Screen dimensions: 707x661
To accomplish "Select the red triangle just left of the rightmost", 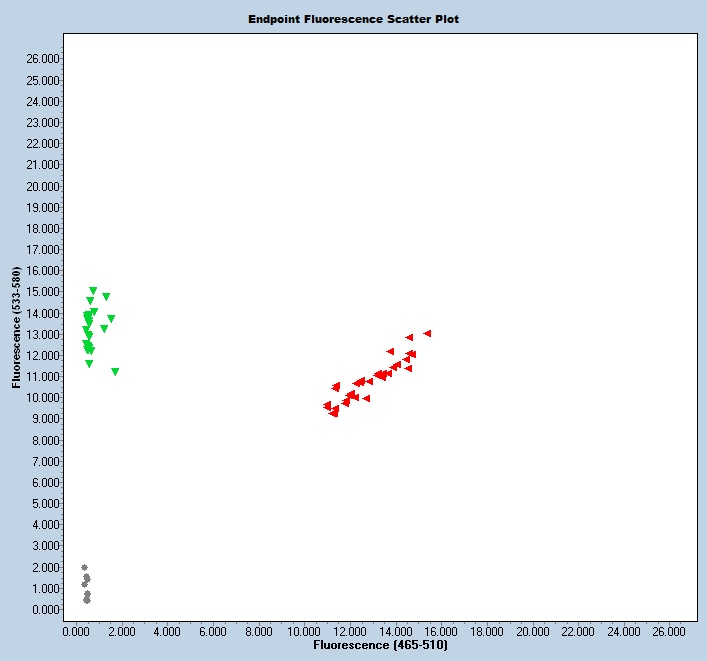I will coord(409,337).
